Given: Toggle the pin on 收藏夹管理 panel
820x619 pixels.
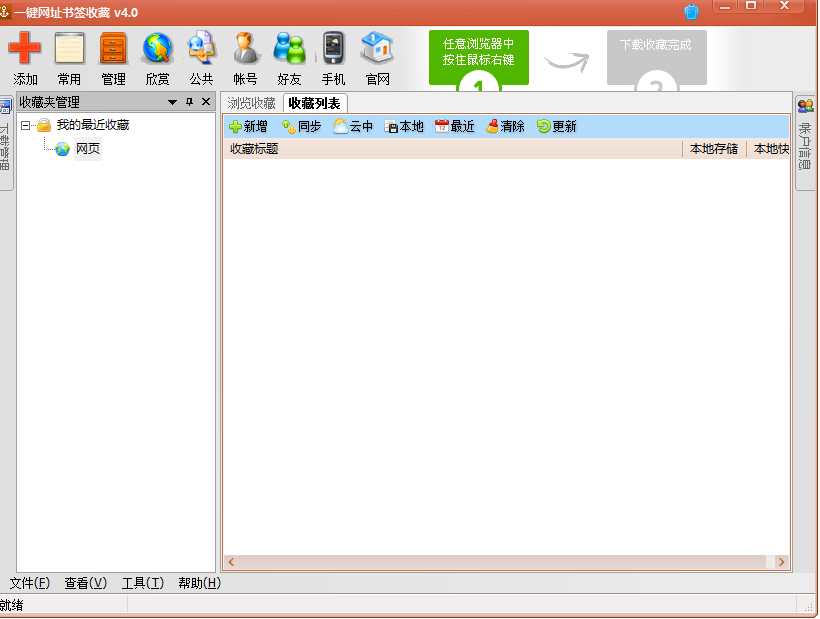Looking at the screenshot, I should click(189, 102).
